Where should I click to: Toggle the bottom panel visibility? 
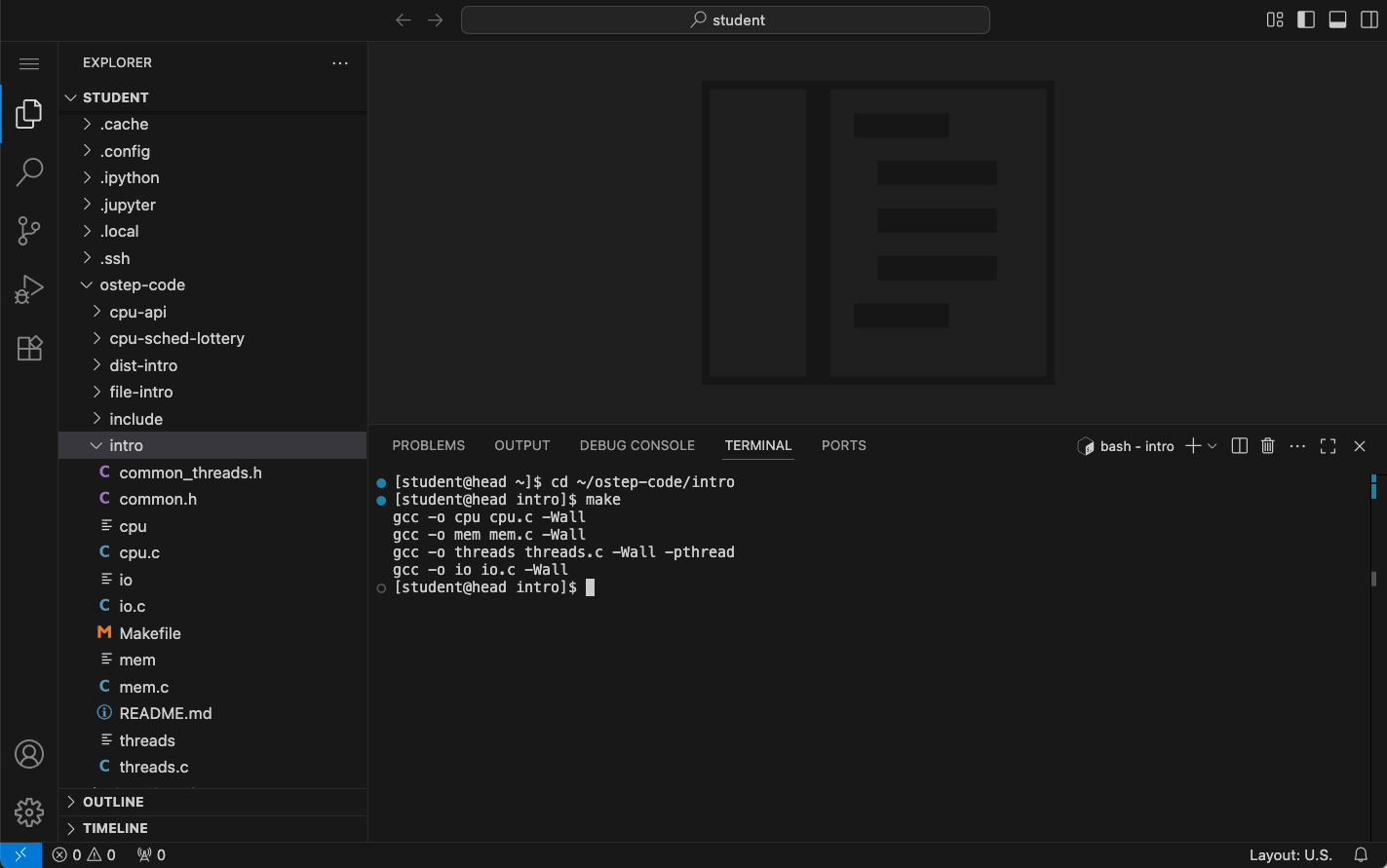point(1337,19)
